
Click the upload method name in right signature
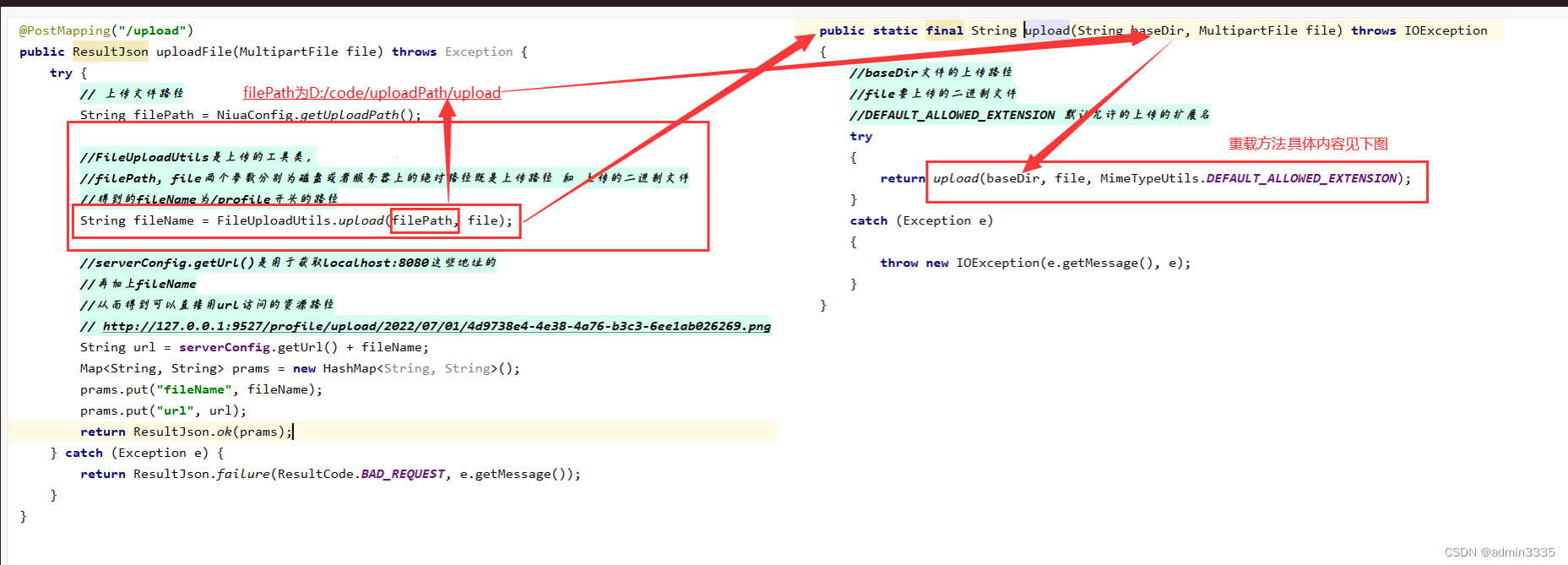pyautogui.click(x=1047, y=30)
